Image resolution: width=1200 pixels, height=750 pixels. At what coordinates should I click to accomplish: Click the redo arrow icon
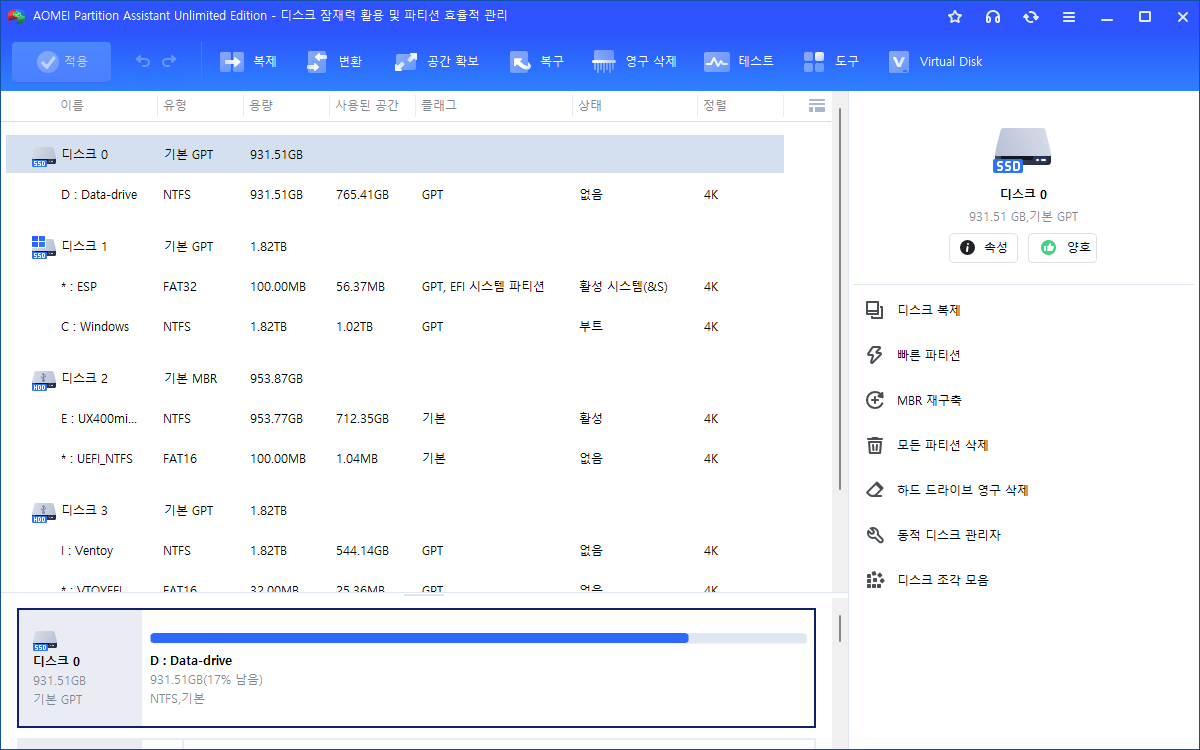tap(169, 62)
